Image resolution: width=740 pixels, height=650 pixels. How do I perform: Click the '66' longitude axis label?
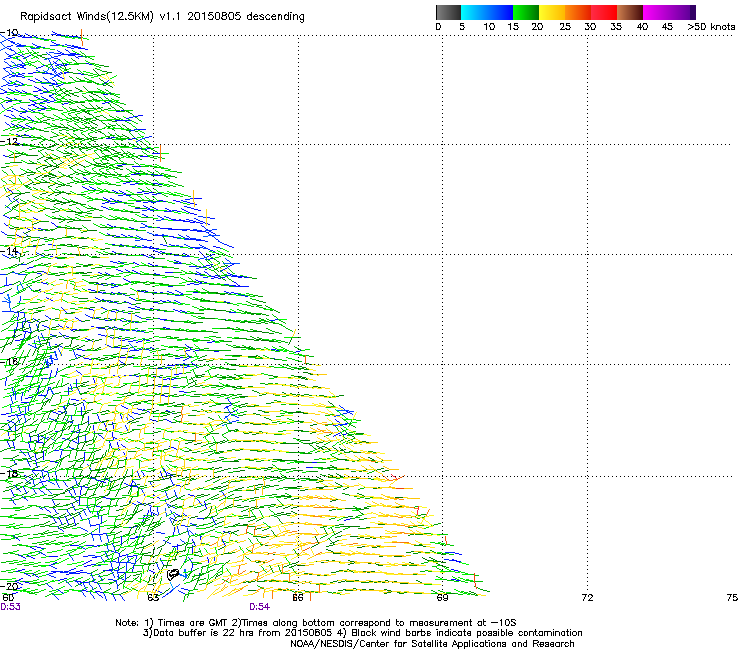coord(298,598)
